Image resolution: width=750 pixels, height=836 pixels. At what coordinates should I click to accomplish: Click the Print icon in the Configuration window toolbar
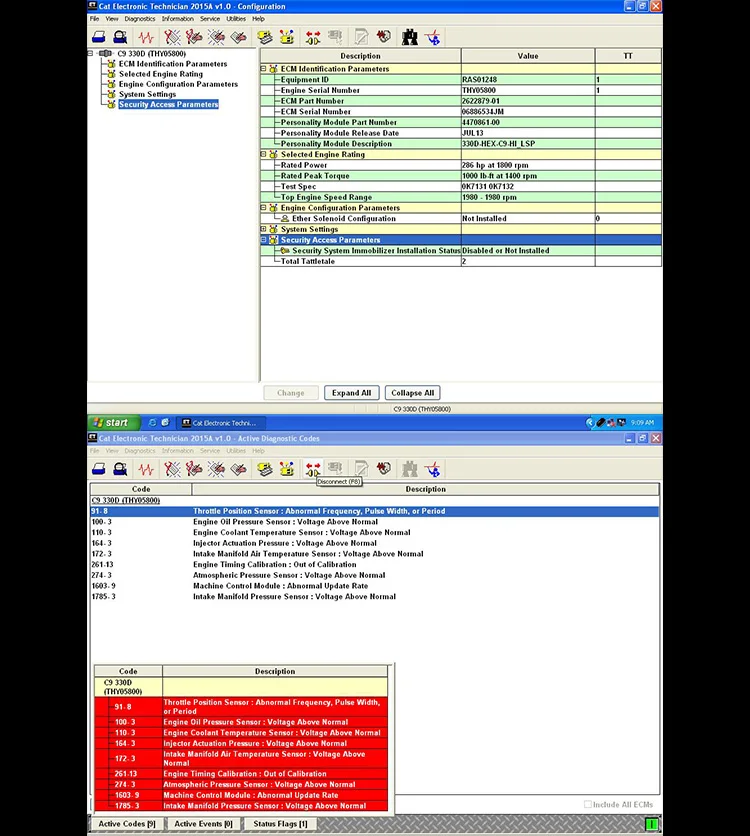(x=99, y=37)
